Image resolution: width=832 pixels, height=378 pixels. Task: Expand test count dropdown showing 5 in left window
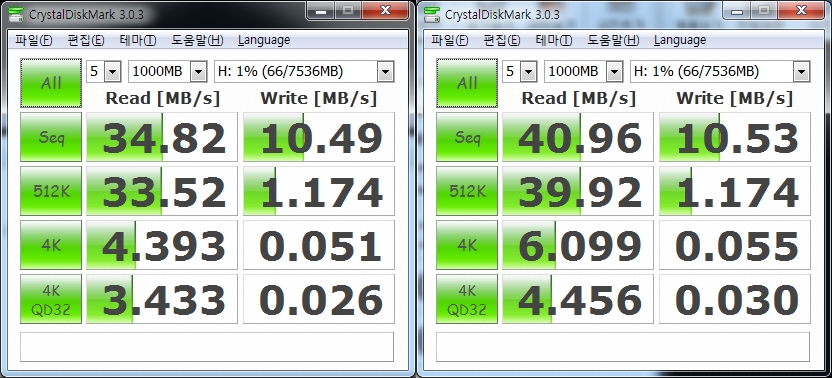(112, 72)
